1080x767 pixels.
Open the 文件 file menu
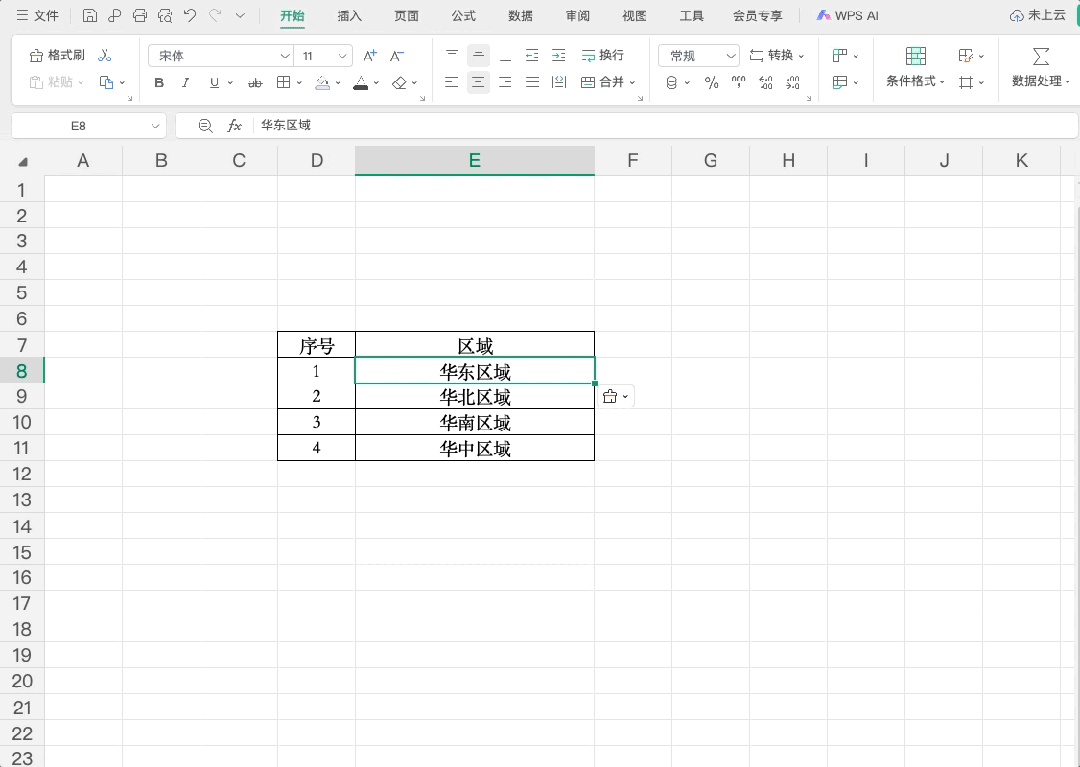click(38, 15)
